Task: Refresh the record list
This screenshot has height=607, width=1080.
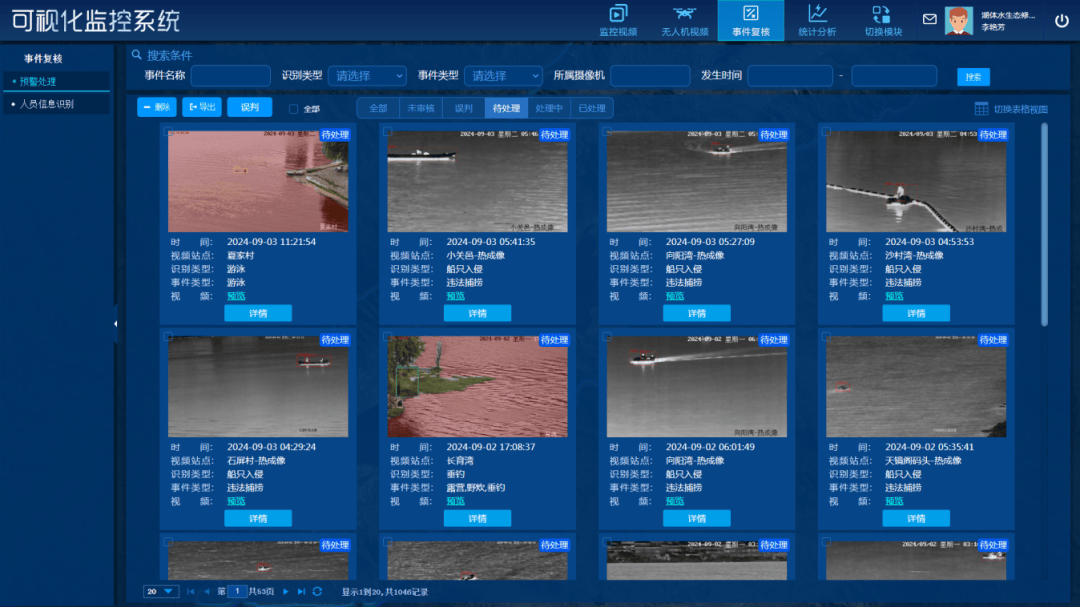Action: (x=318, y=592)
